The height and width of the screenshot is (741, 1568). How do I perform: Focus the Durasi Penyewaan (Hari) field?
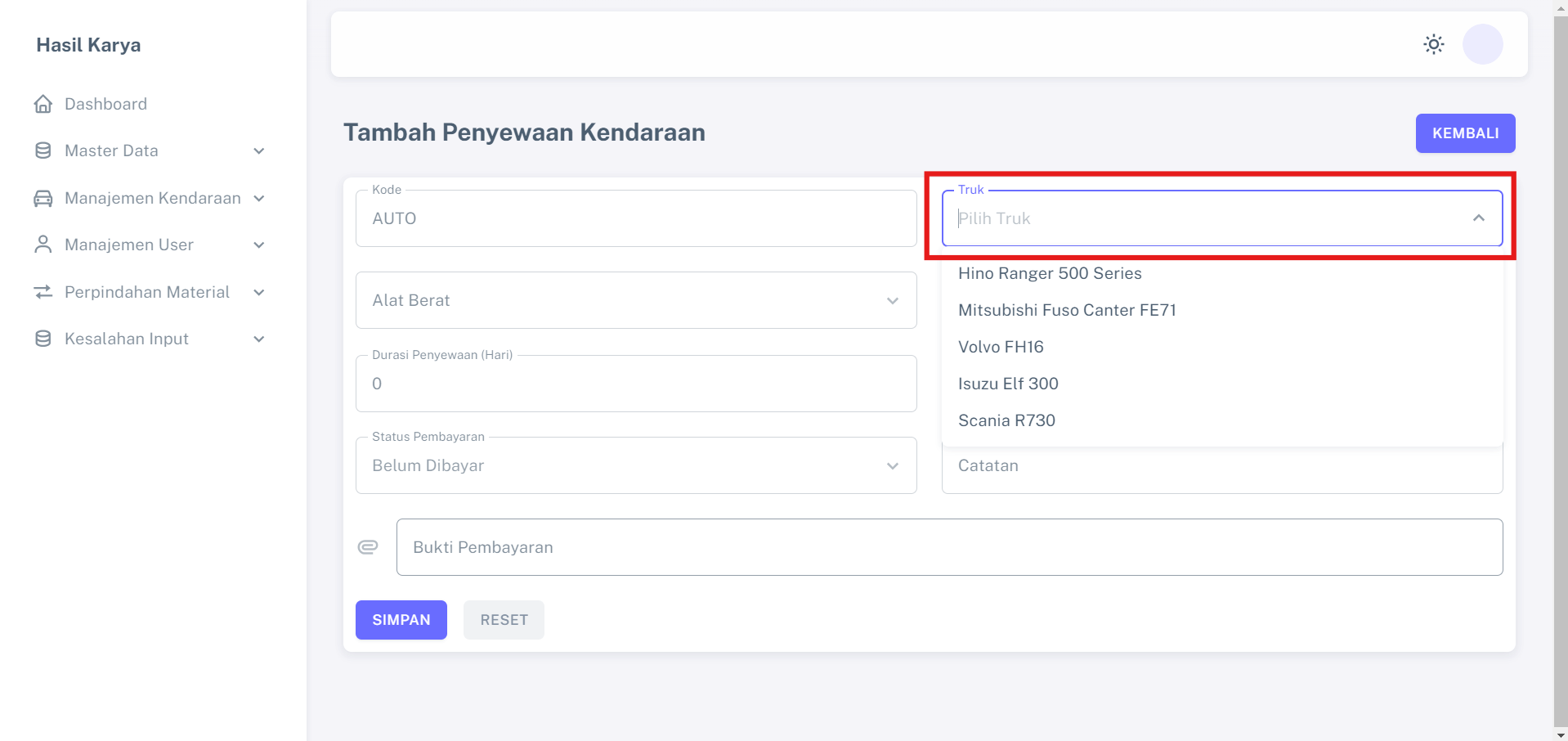coord(635,384)
